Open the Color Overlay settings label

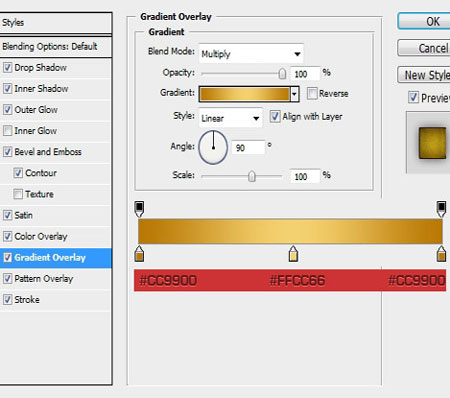tap(41, 236)
